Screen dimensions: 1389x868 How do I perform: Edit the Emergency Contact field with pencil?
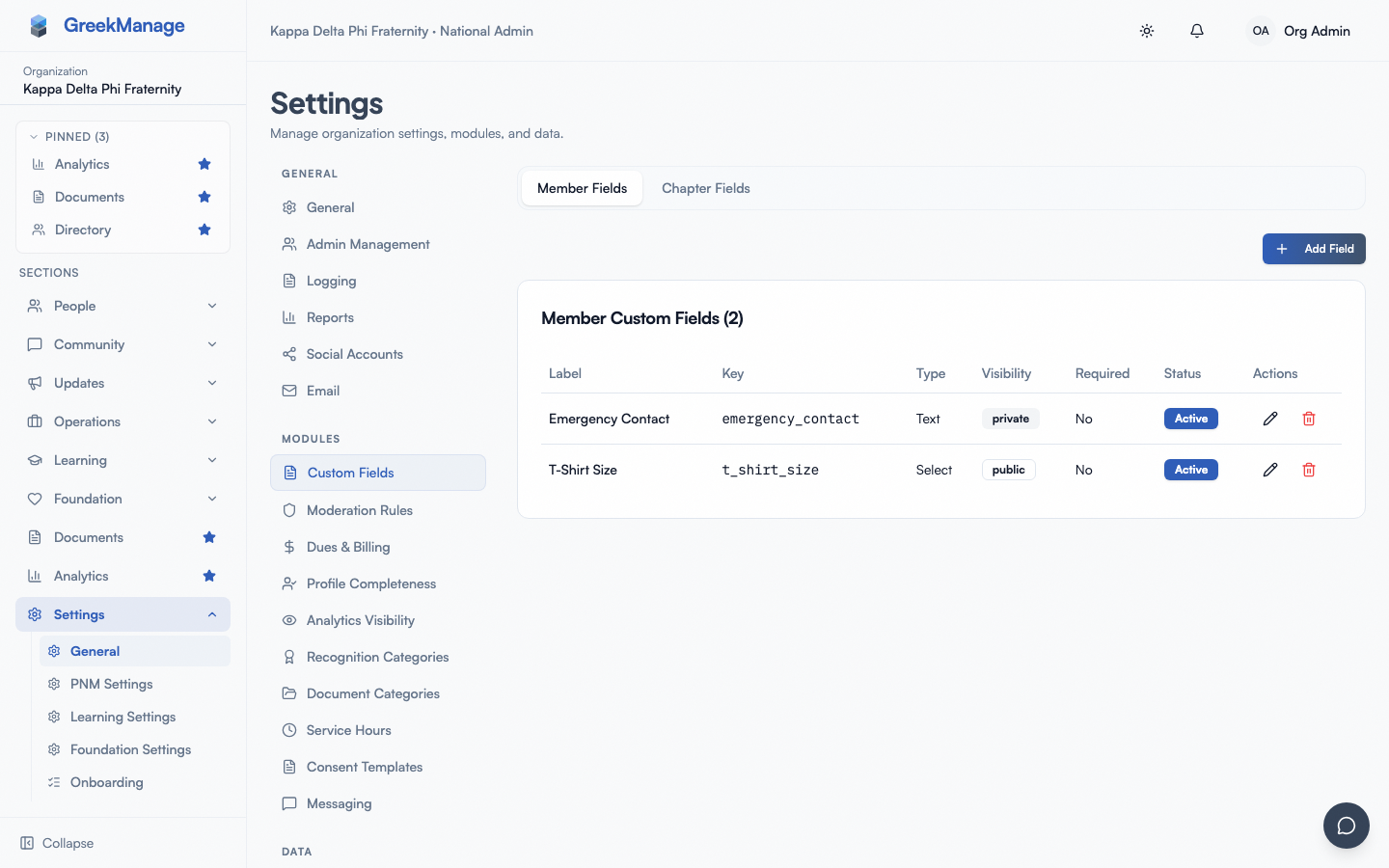1270,419
